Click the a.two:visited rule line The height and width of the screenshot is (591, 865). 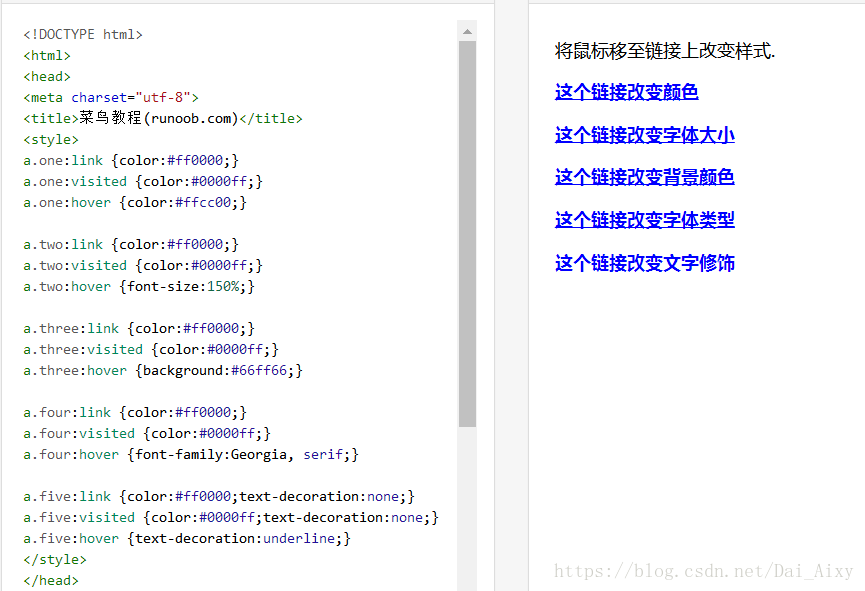tap(143, 265)
